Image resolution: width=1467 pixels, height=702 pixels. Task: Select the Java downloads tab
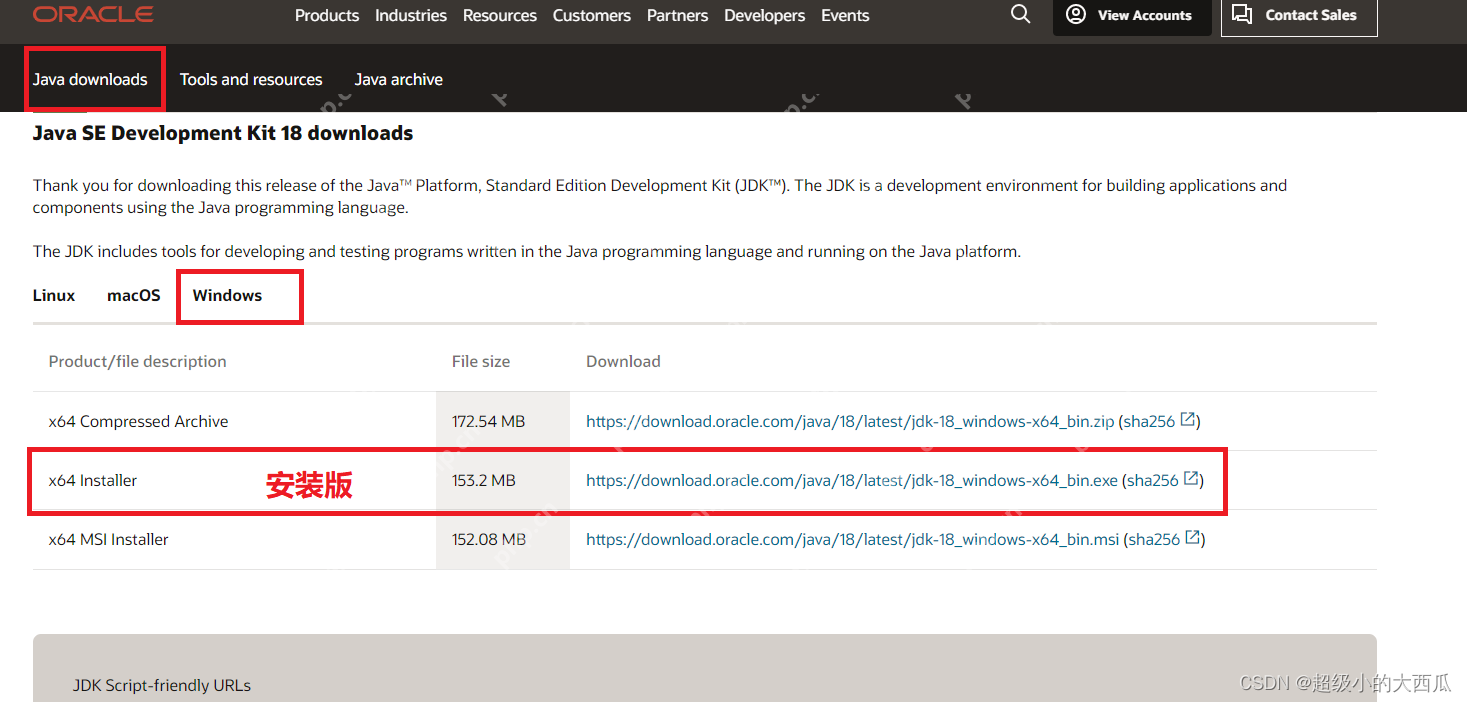coord(90,79)
